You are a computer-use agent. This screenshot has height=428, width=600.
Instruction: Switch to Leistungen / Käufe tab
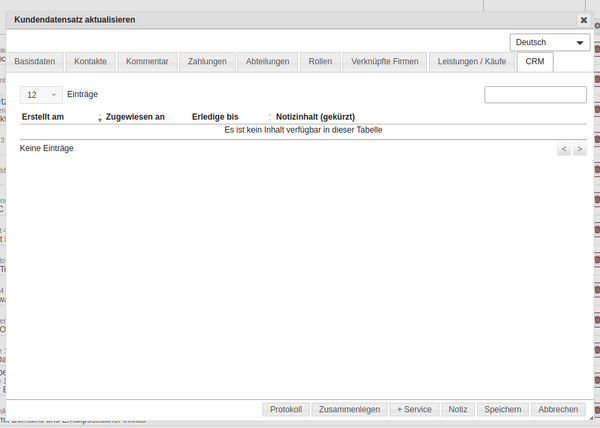coord(472,62)
